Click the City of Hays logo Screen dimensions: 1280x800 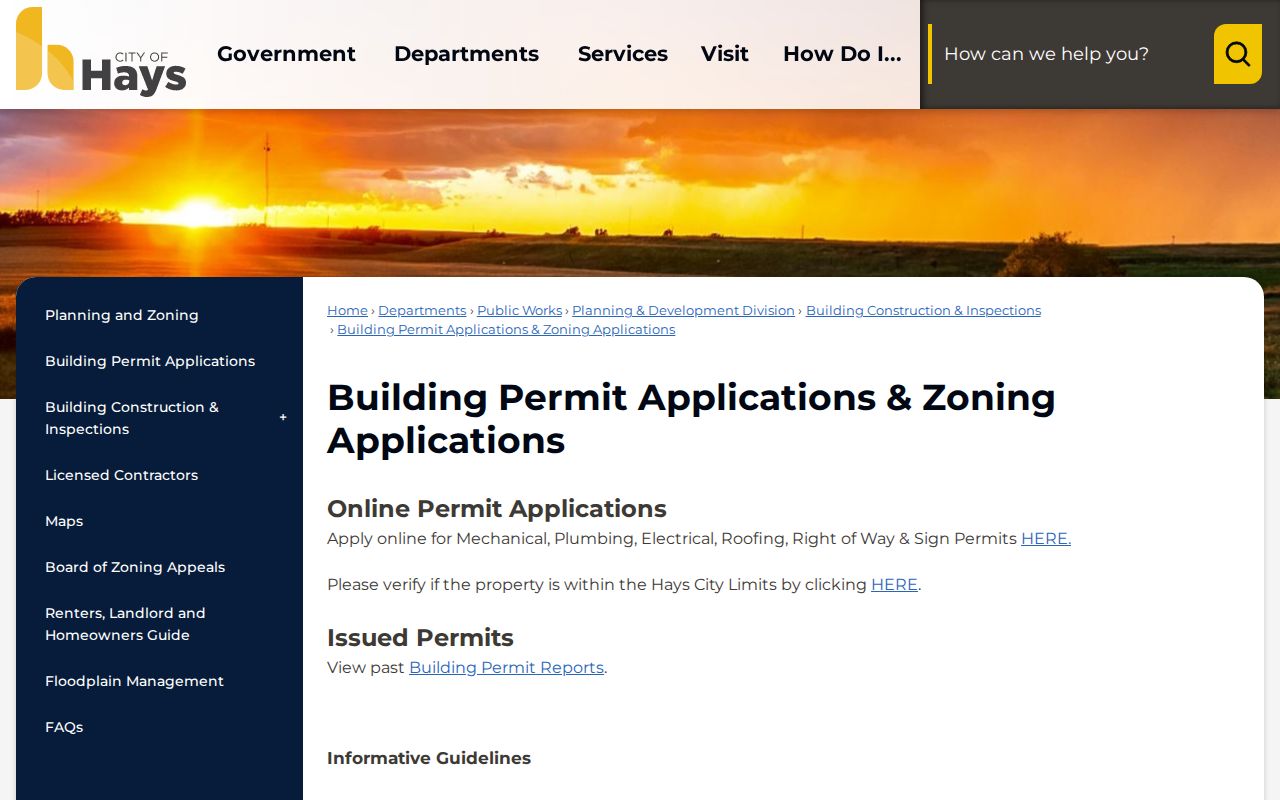point(101,52)
